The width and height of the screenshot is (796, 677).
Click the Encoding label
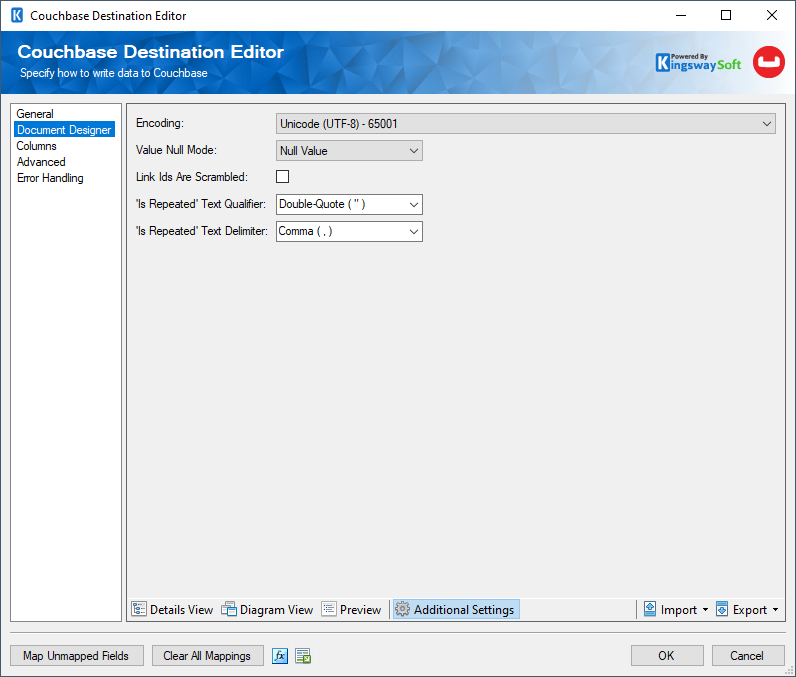pyautogui.click(x=160, y=123)
